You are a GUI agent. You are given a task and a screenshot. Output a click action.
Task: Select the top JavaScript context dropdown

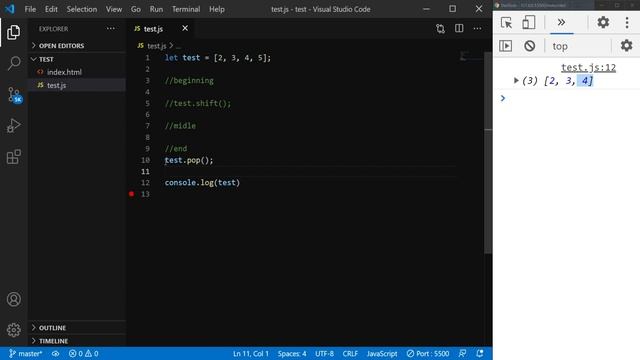tap(560, 46)
